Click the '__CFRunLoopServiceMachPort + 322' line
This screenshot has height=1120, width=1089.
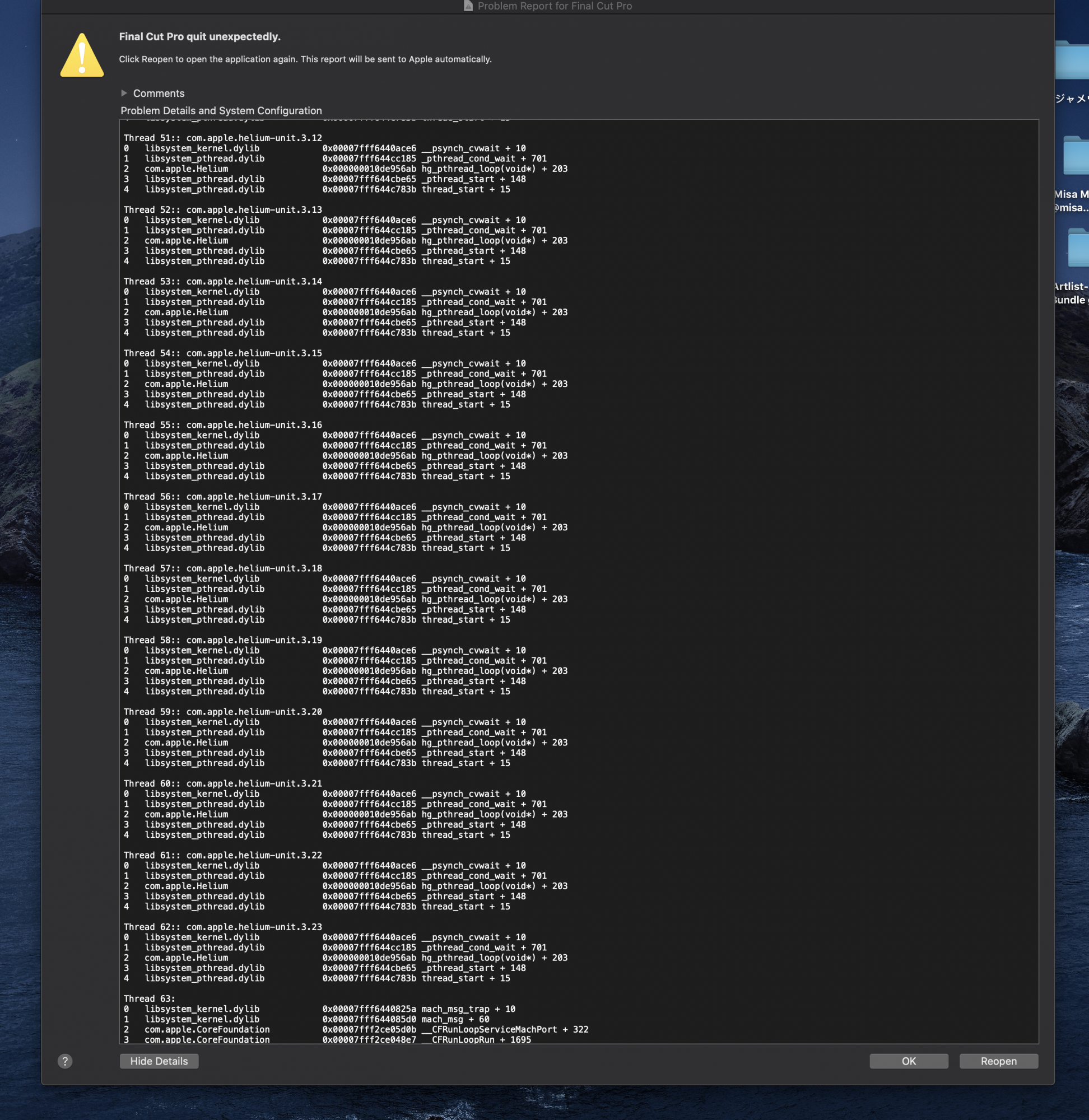pos(356,1030)
